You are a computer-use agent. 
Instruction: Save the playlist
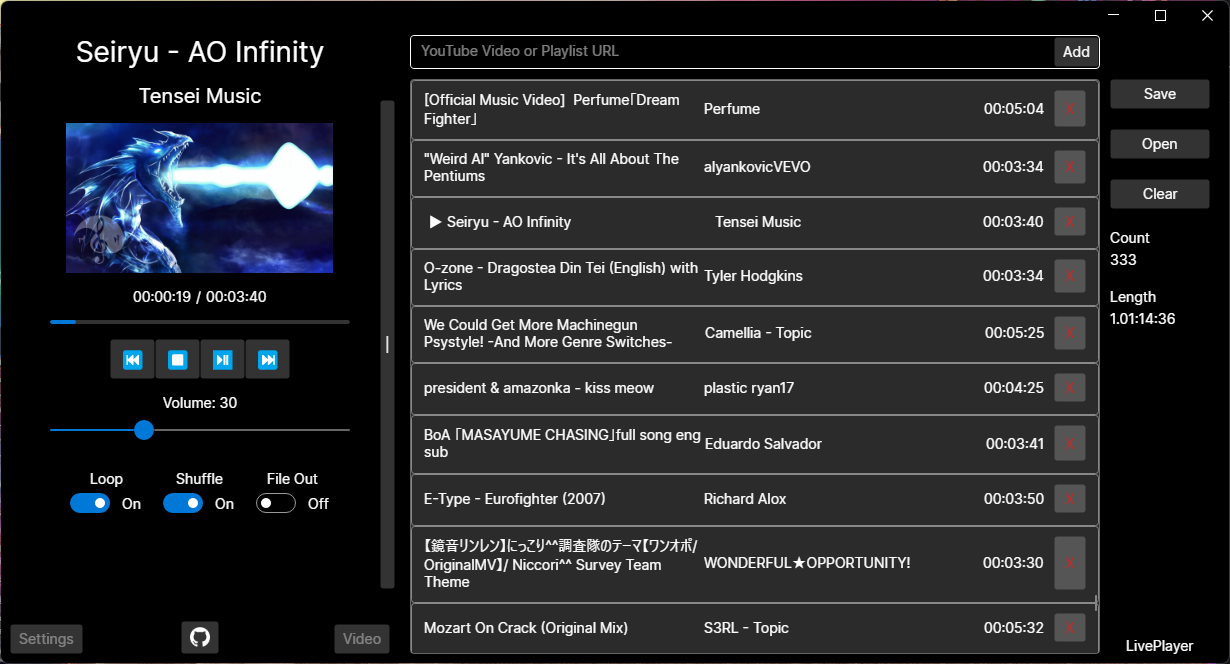1160,94
